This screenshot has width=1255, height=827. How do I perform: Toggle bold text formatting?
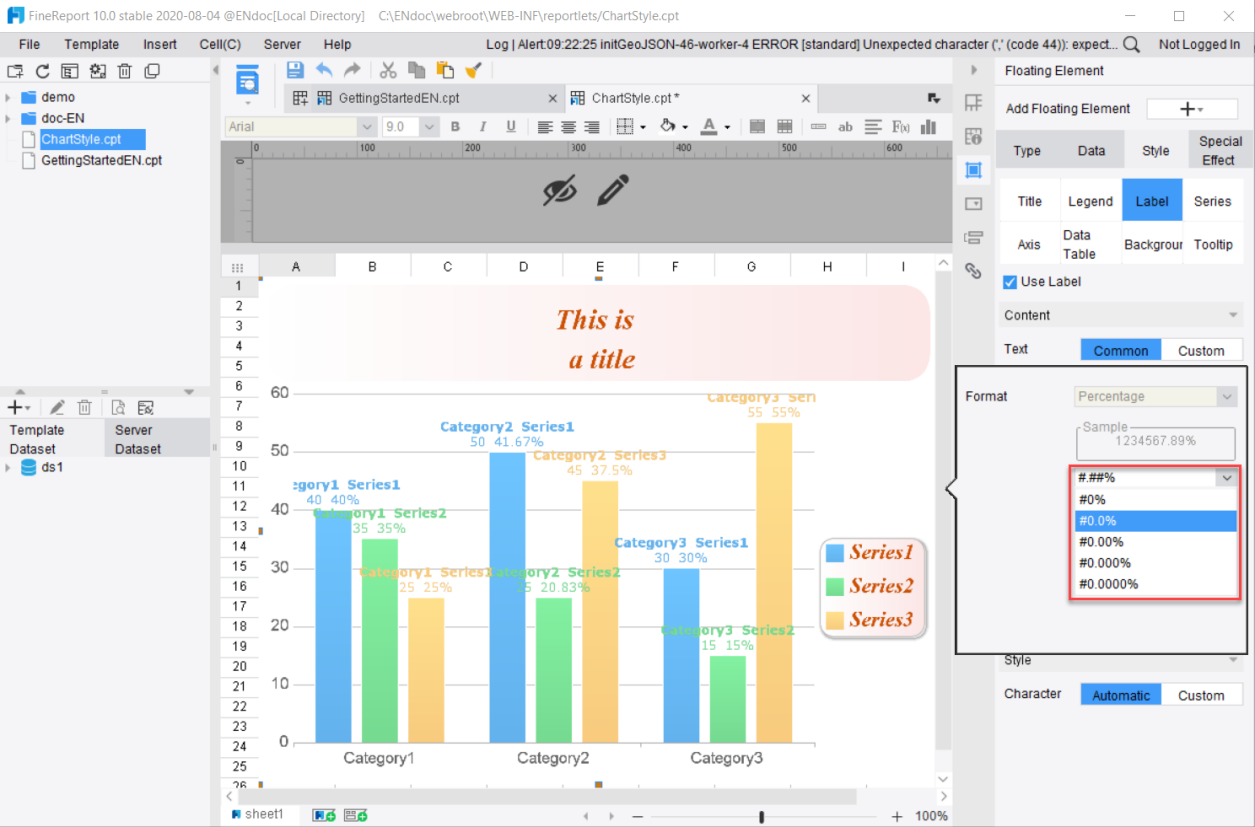(455, 127)
